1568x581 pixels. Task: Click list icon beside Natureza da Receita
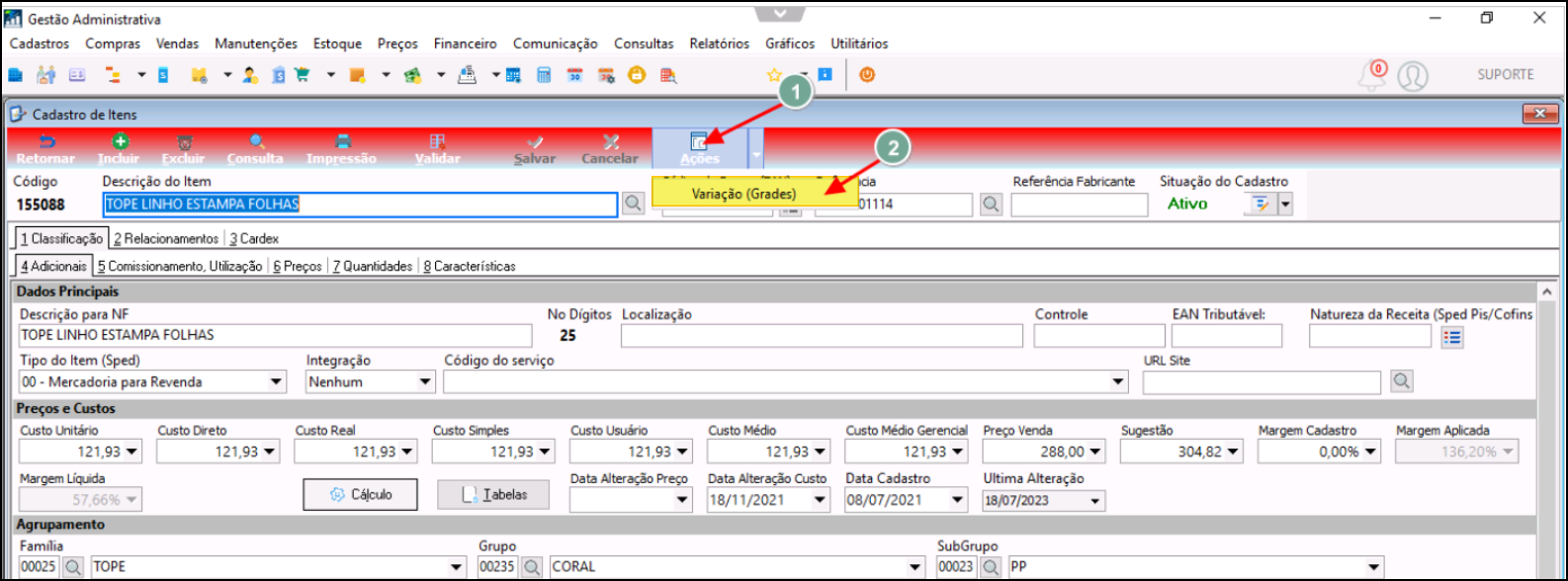click(1451, 337)
